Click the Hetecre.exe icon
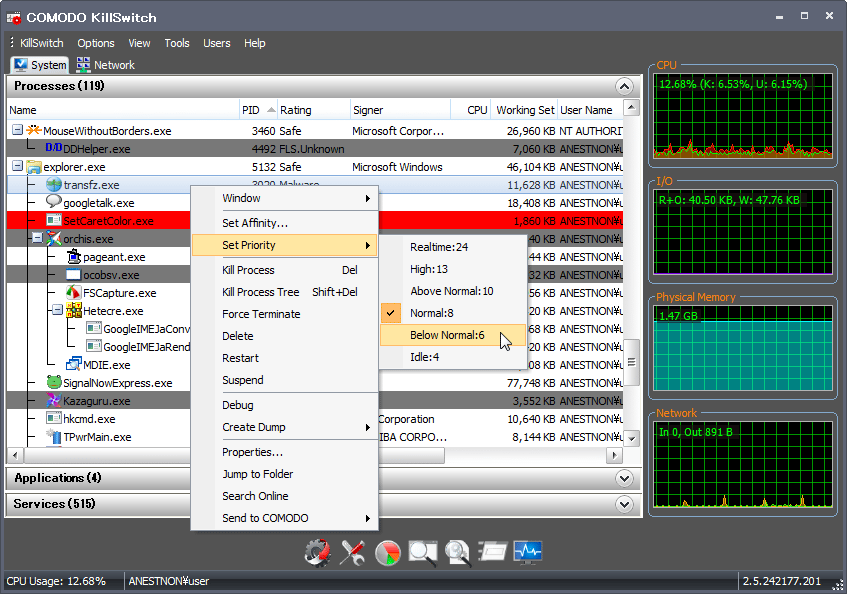The image size is (847, 594). click(73, 310)
